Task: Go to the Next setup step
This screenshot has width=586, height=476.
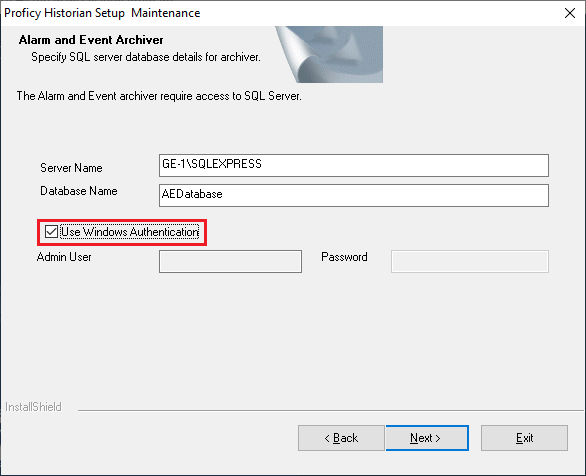Action: point(427,438)
